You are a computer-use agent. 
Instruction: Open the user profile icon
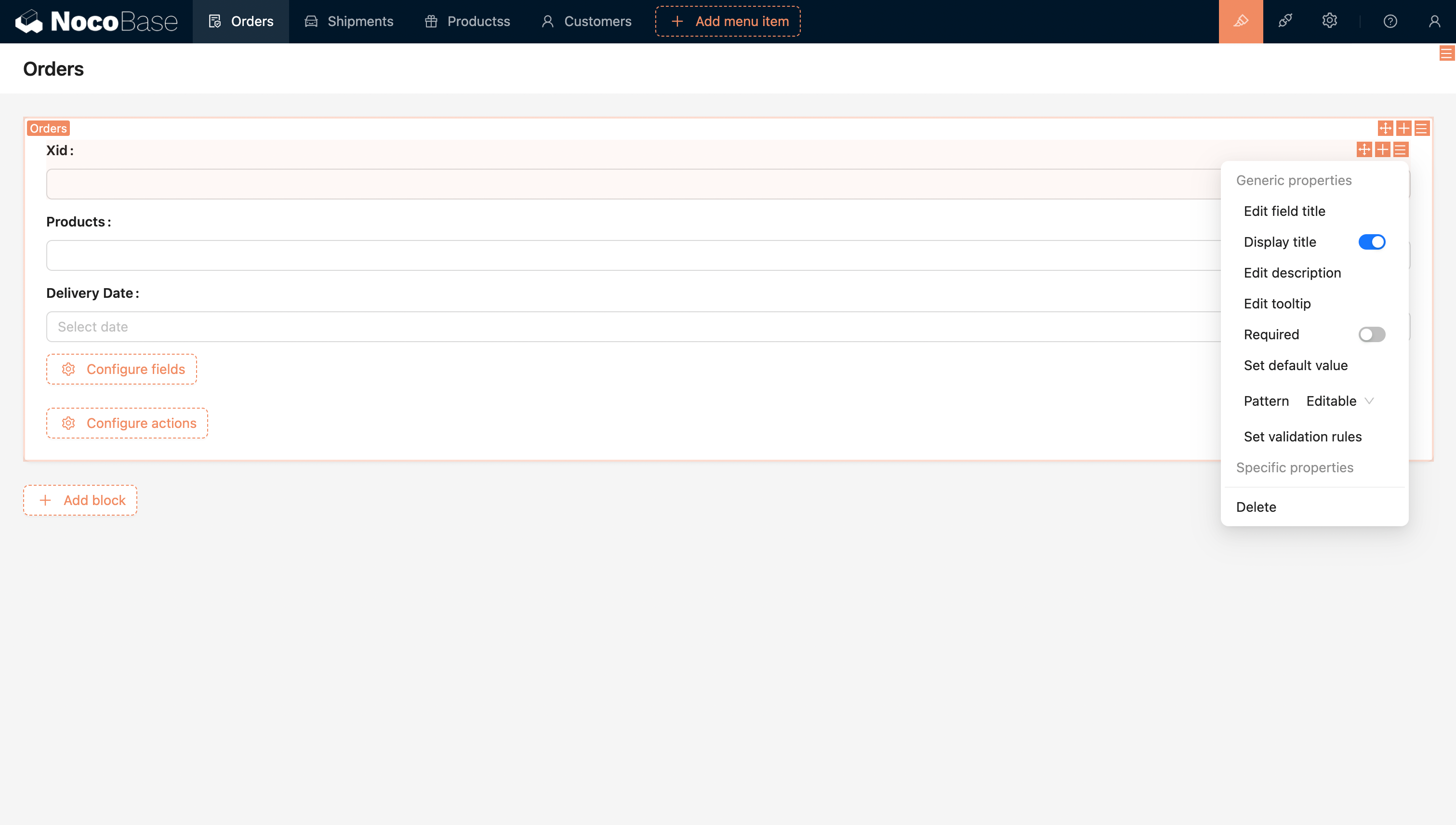pos(1434,22)
